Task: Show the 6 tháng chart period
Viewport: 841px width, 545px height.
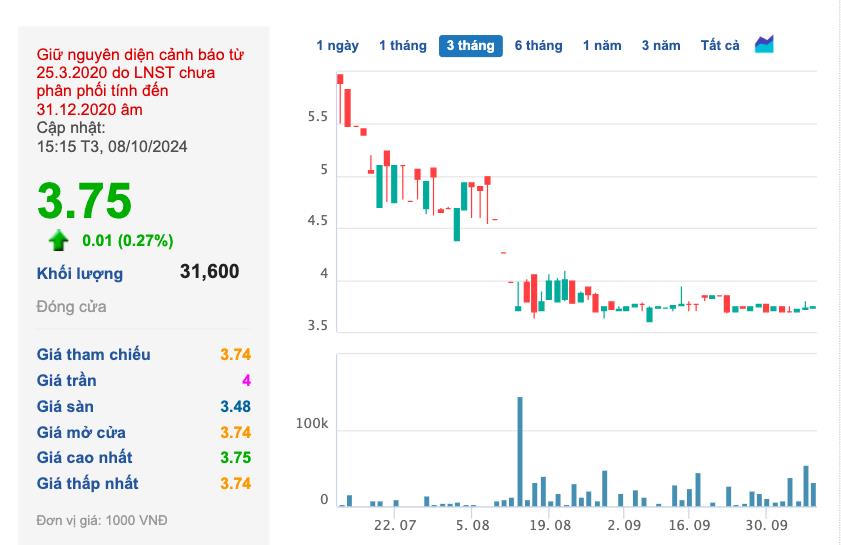Action: point(538,46)
